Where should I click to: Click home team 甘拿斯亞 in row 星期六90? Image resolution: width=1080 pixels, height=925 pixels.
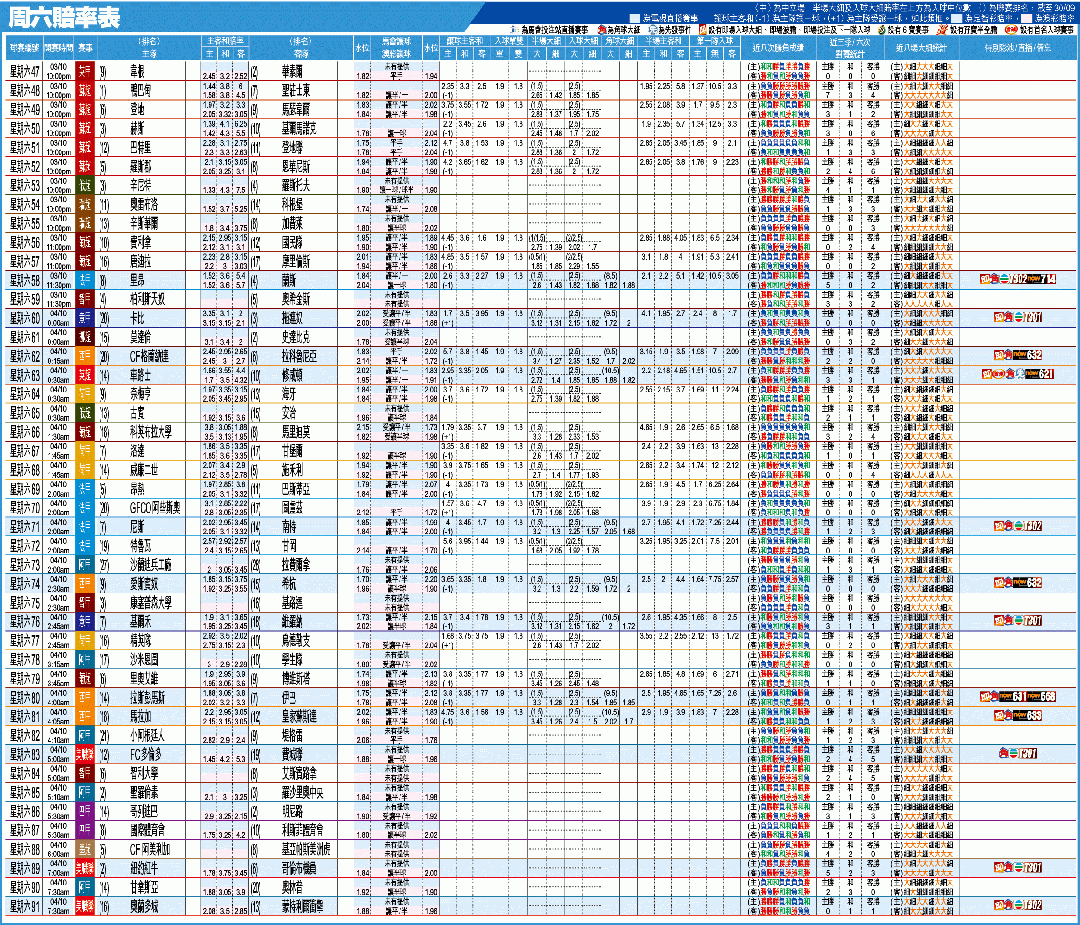144,887
